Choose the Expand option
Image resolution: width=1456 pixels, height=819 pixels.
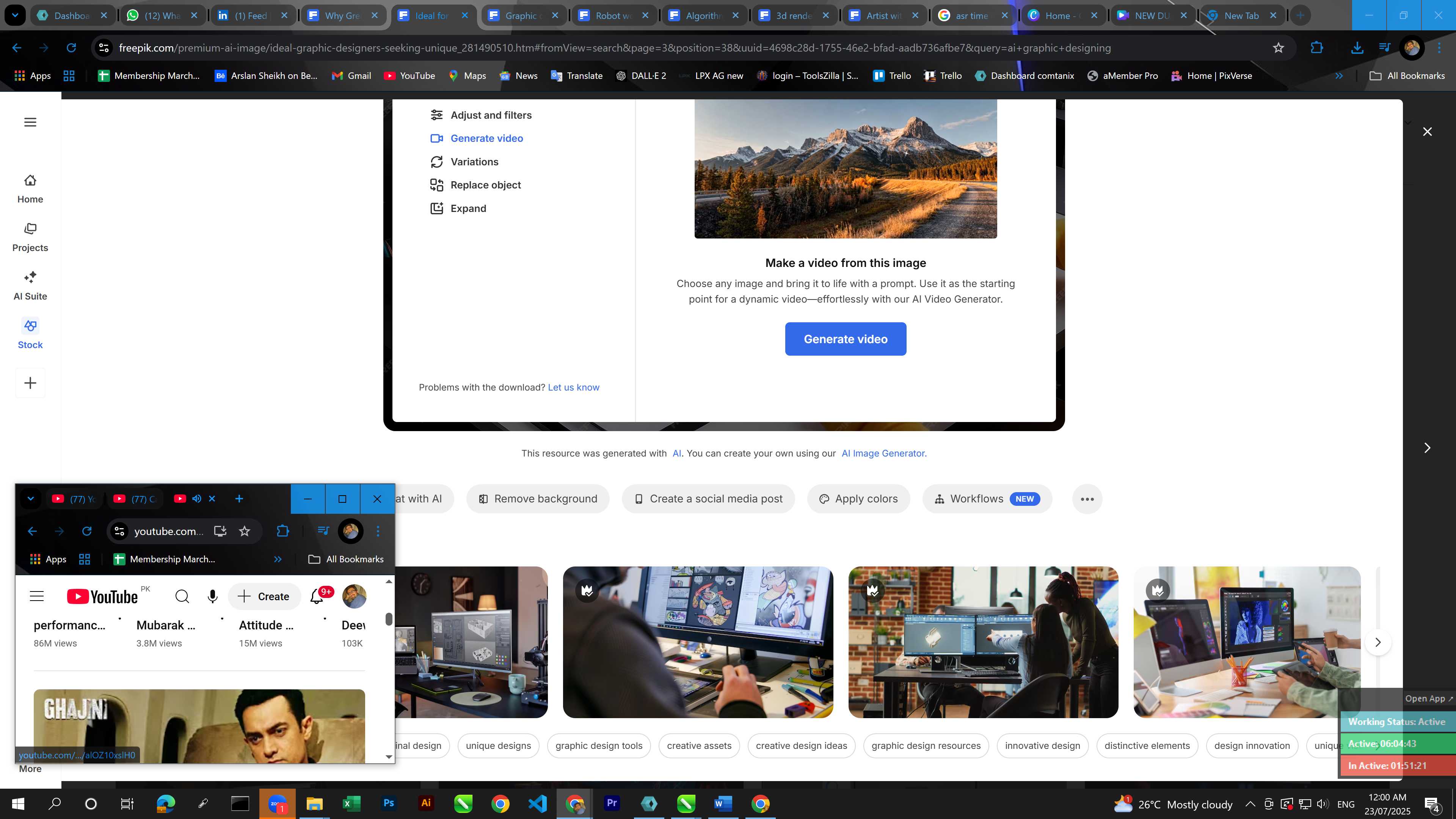[458, 209]
